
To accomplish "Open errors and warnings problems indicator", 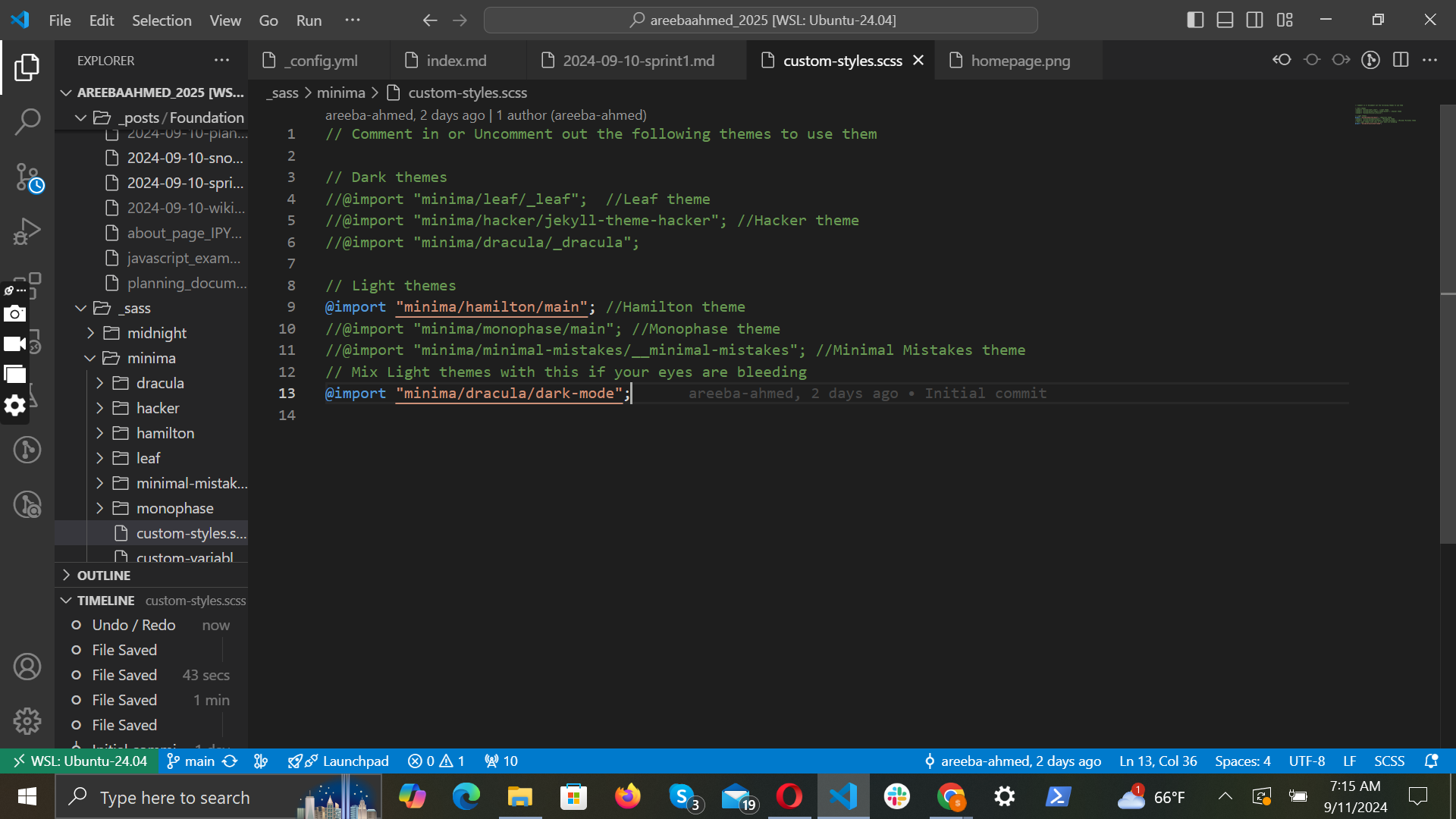I will (x=436, y=761).
